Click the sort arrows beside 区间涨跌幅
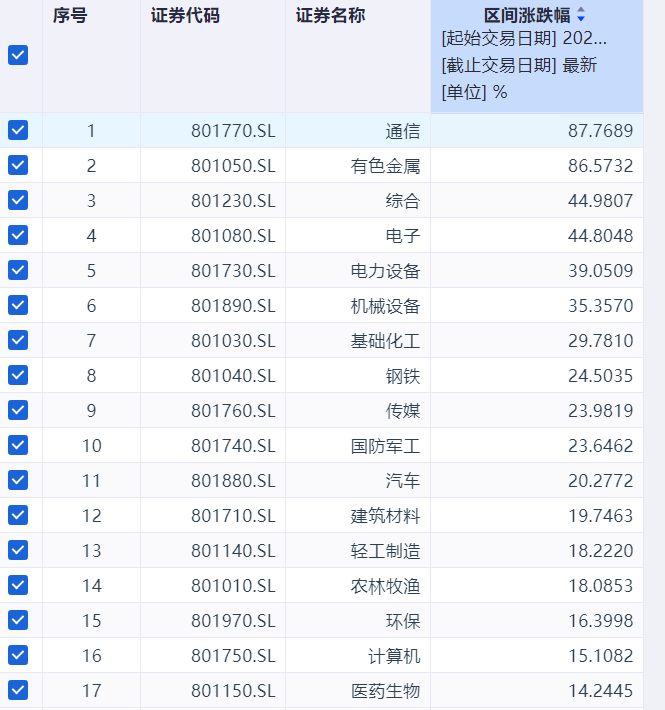Image resolution: width=665 pixels, height=710 pixels. click(x=581, y=15)
